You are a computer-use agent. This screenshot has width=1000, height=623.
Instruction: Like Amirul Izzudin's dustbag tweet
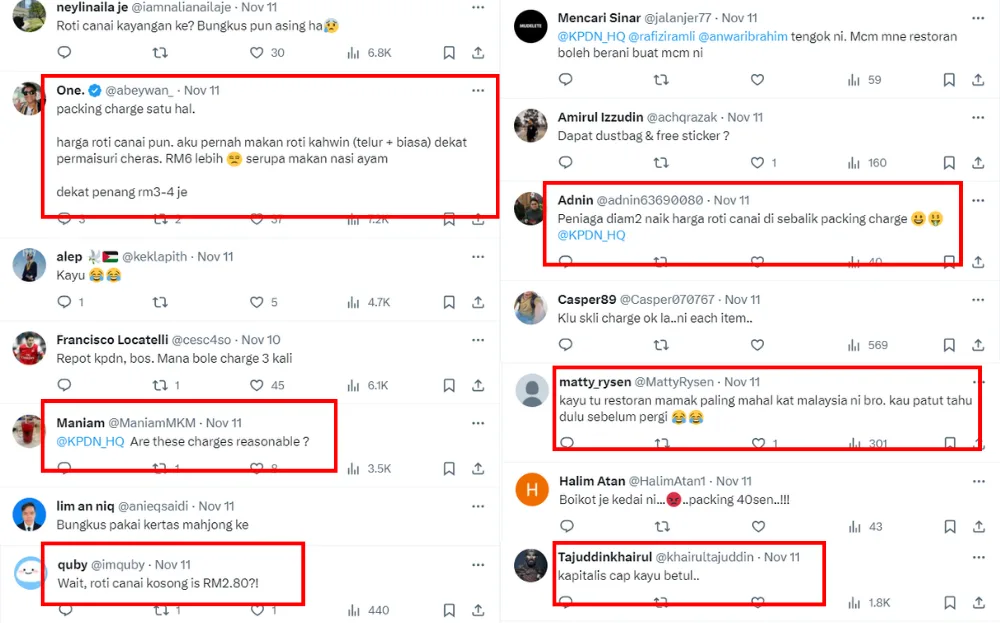757,162
